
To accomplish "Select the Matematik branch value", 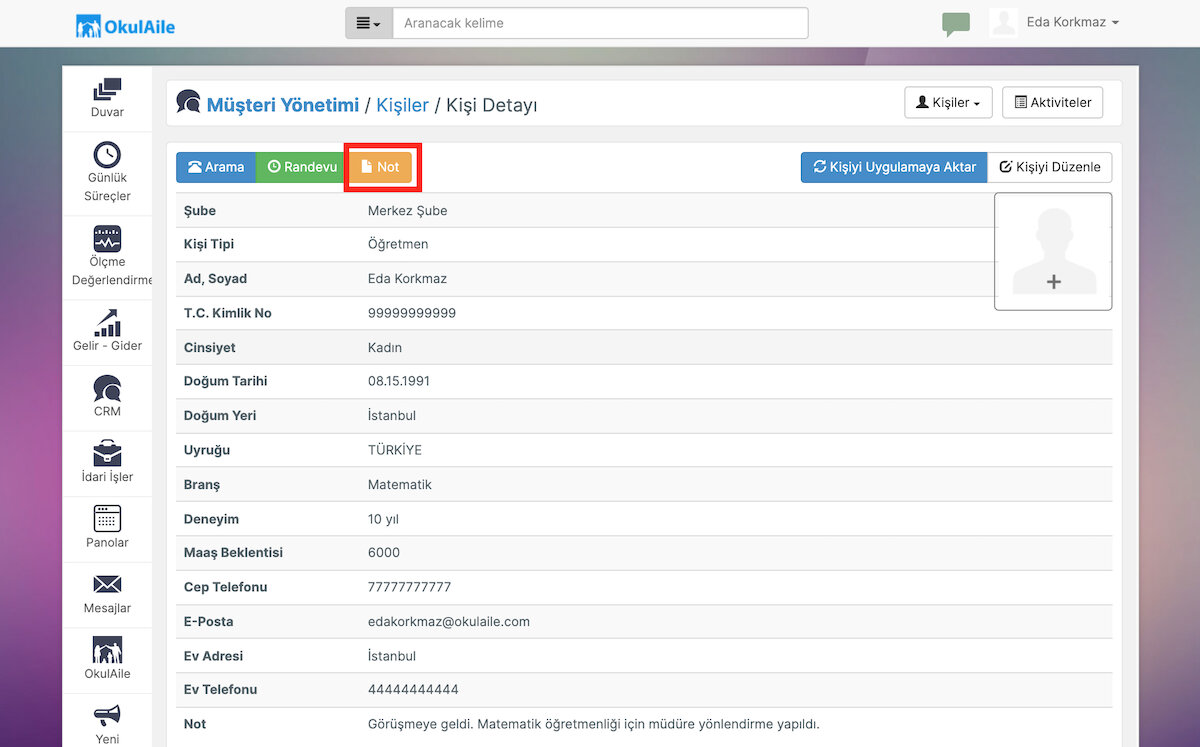I will click(400, 485).
